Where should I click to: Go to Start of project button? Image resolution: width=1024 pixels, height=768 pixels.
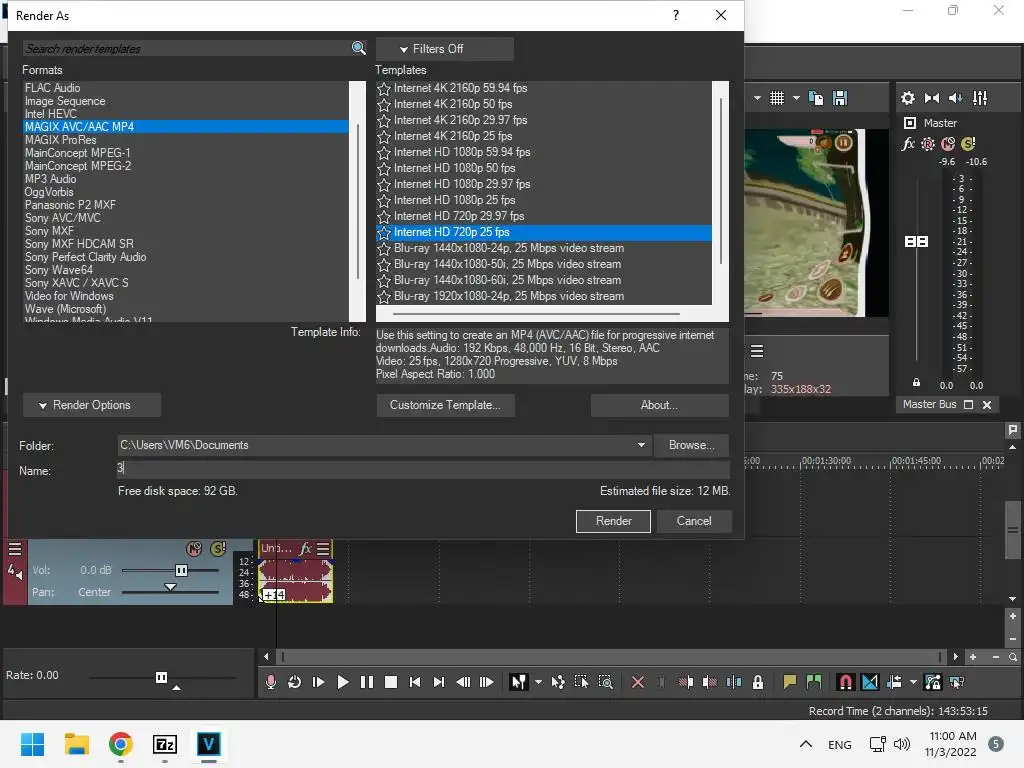tap(415, 682)
